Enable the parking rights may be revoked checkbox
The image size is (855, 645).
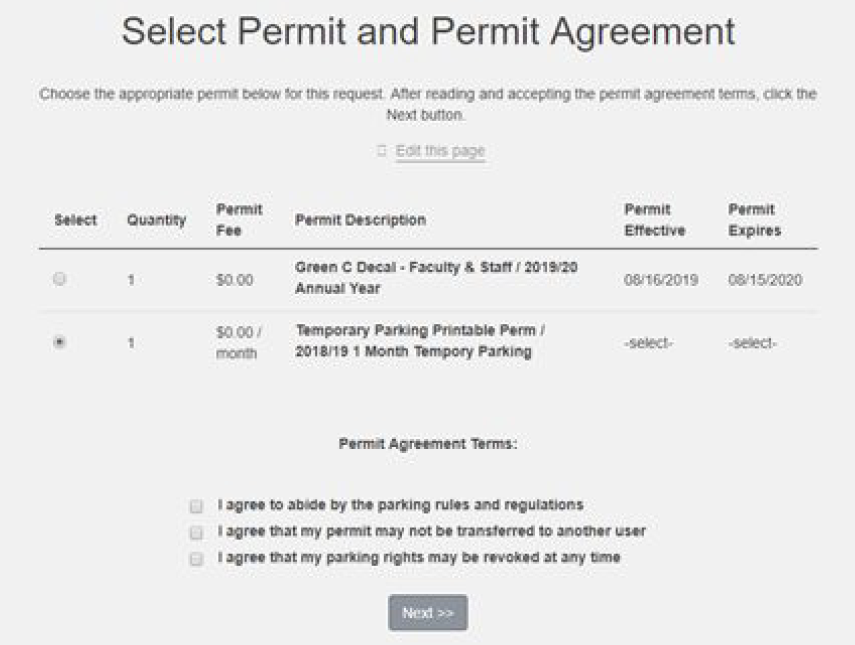[x=196, y=558]
